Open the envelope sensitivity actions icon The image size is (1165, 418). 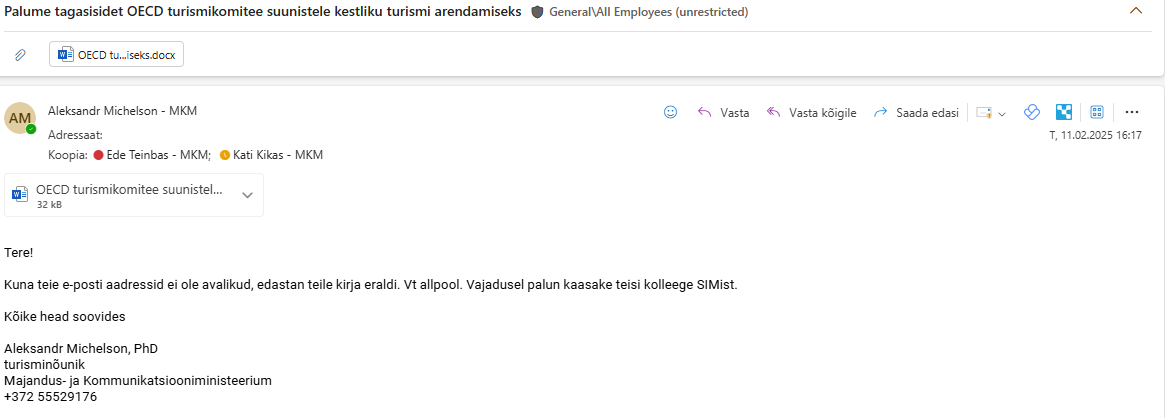pos(984,113)
